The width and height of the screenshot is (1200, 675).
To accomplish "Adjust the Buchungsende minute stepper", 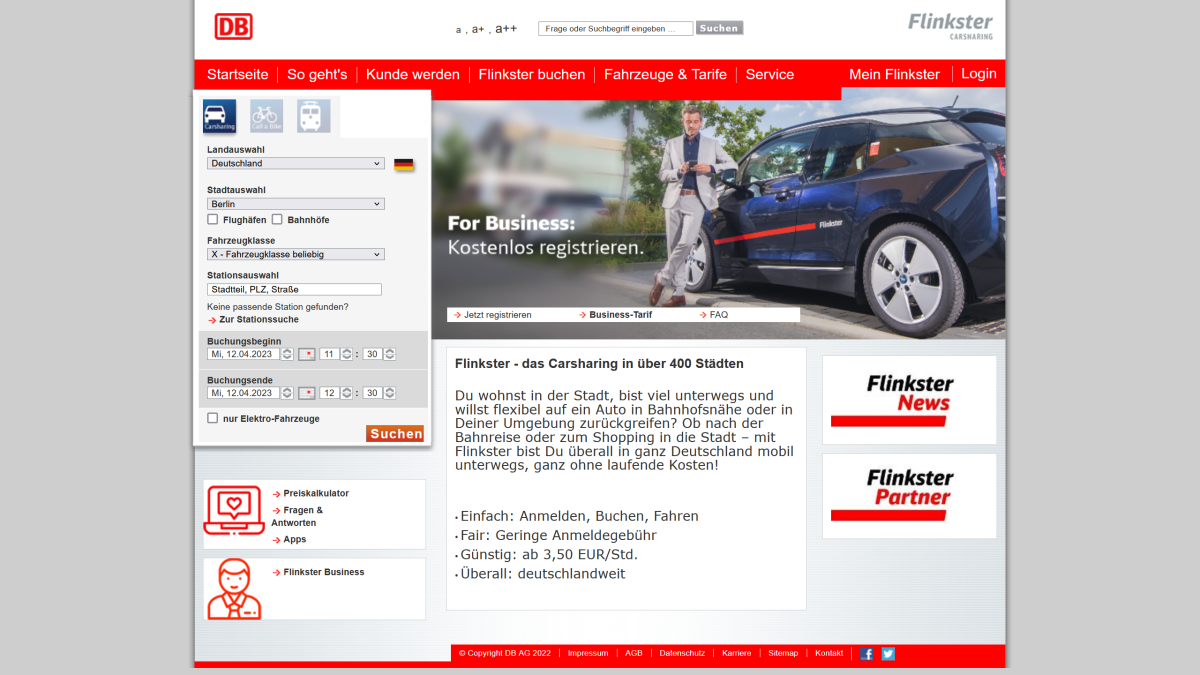I will click(x=390, y=393).
